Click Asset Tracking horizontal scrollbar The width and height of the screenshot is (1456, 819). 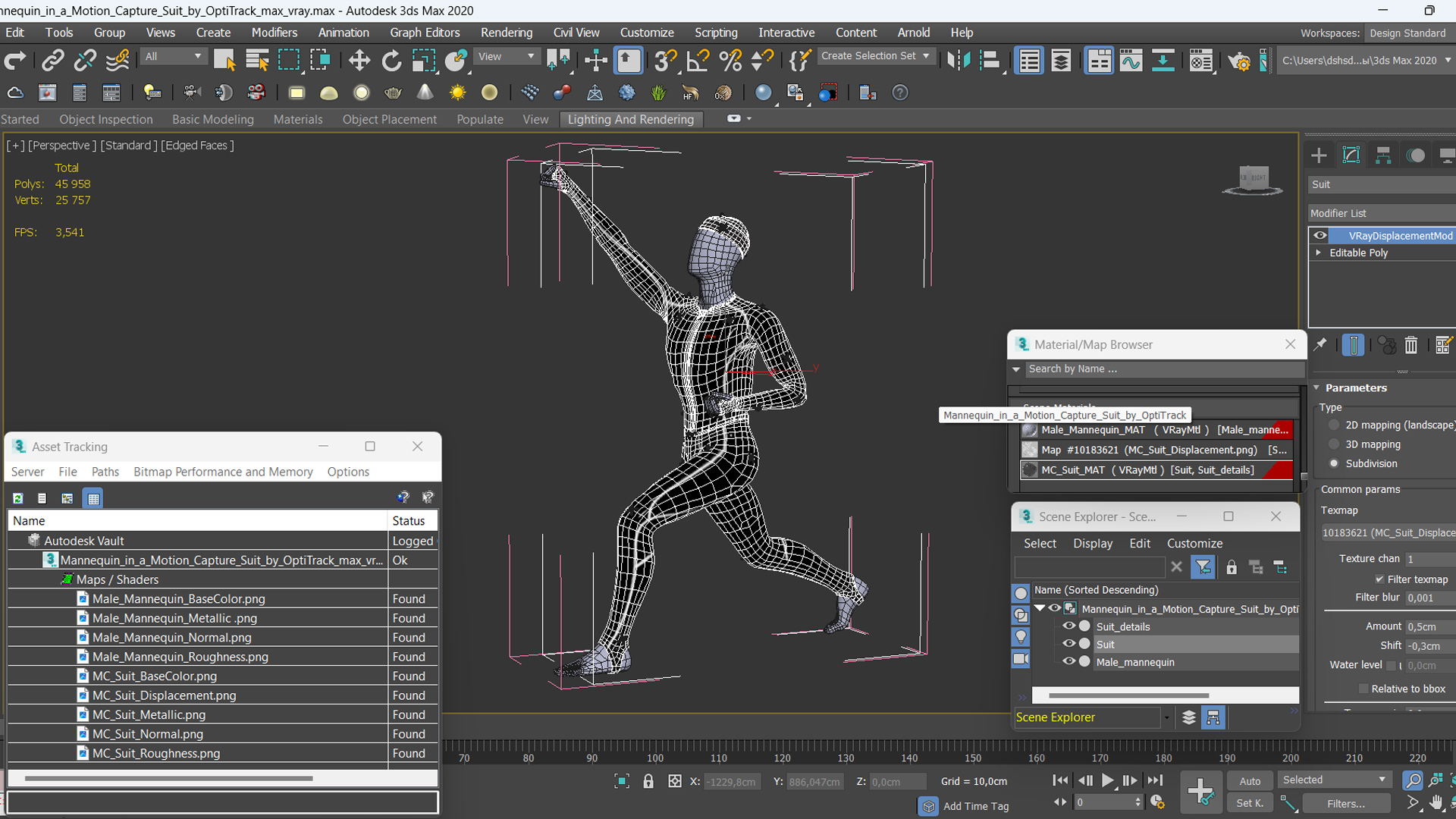pos(168,778)
